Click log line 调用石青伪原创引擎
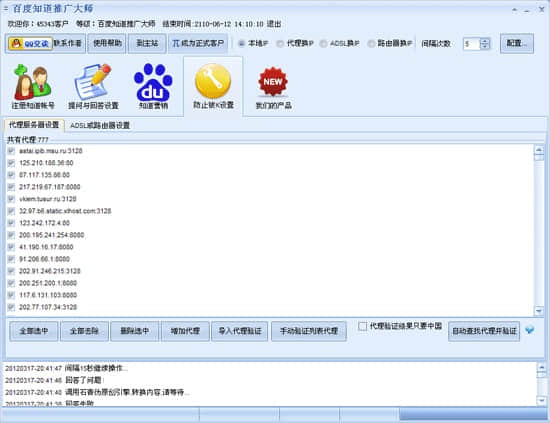This screenshot has height=423, width=550. pyautogui.click(x=97, y=392)
